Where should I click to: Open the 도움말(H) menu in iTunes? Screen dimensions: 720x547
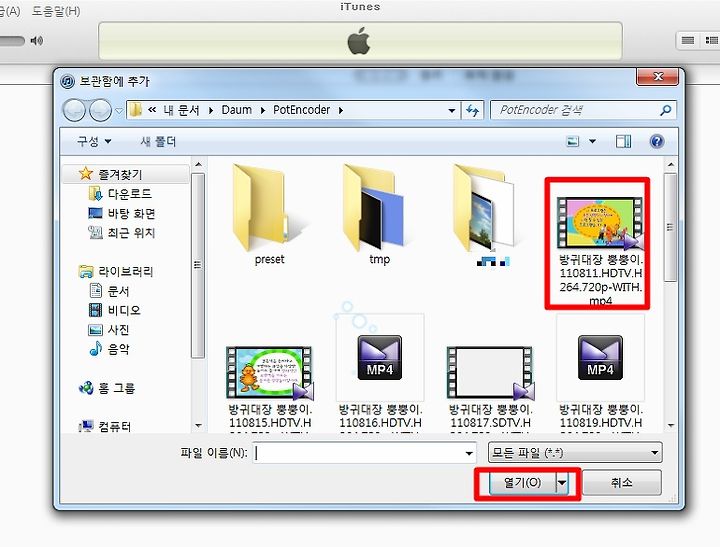point(56,11)
